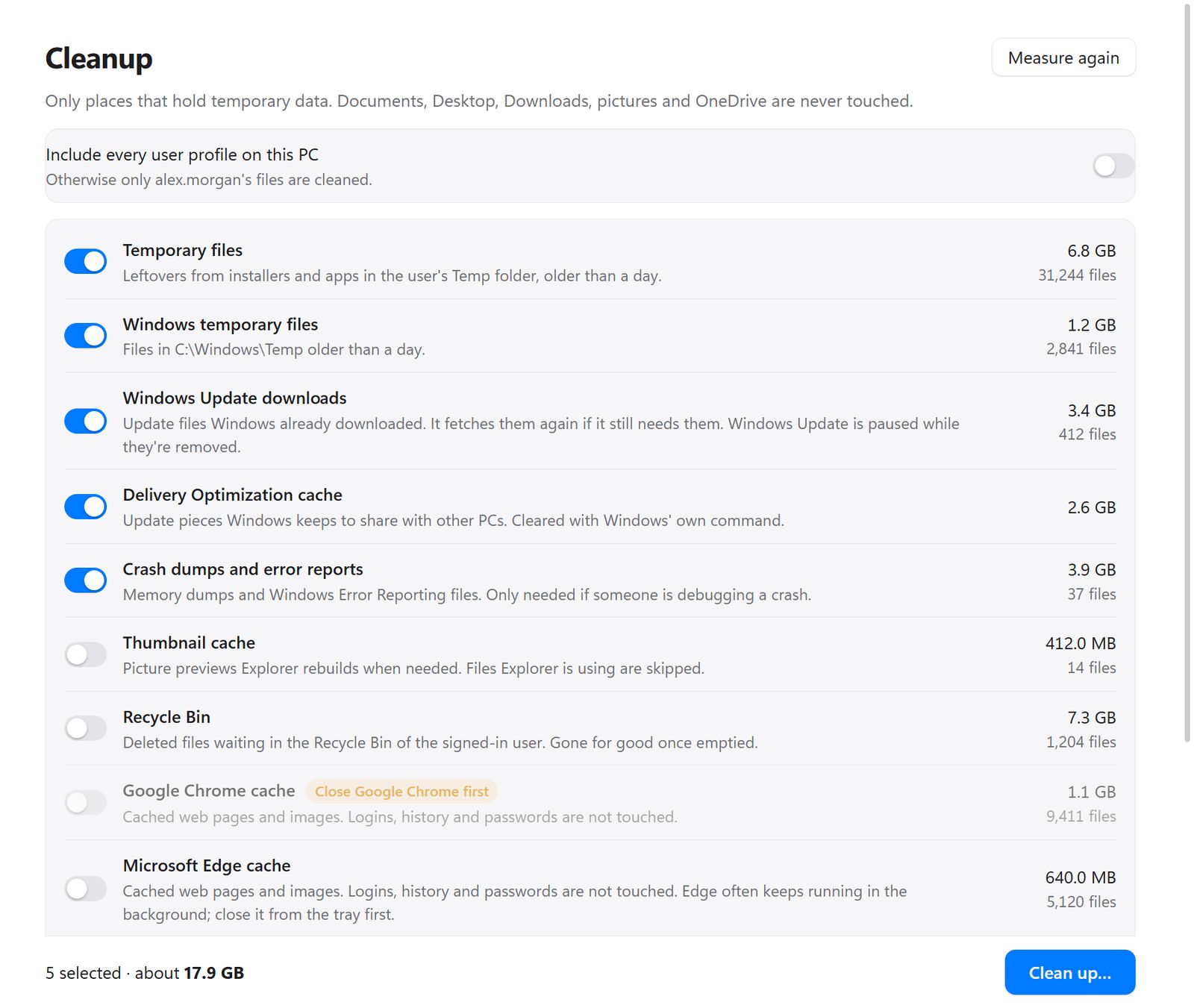1194x1008 pixels.
Task: Click the vertical scrollbar thumb
Action: [1187, 373]
